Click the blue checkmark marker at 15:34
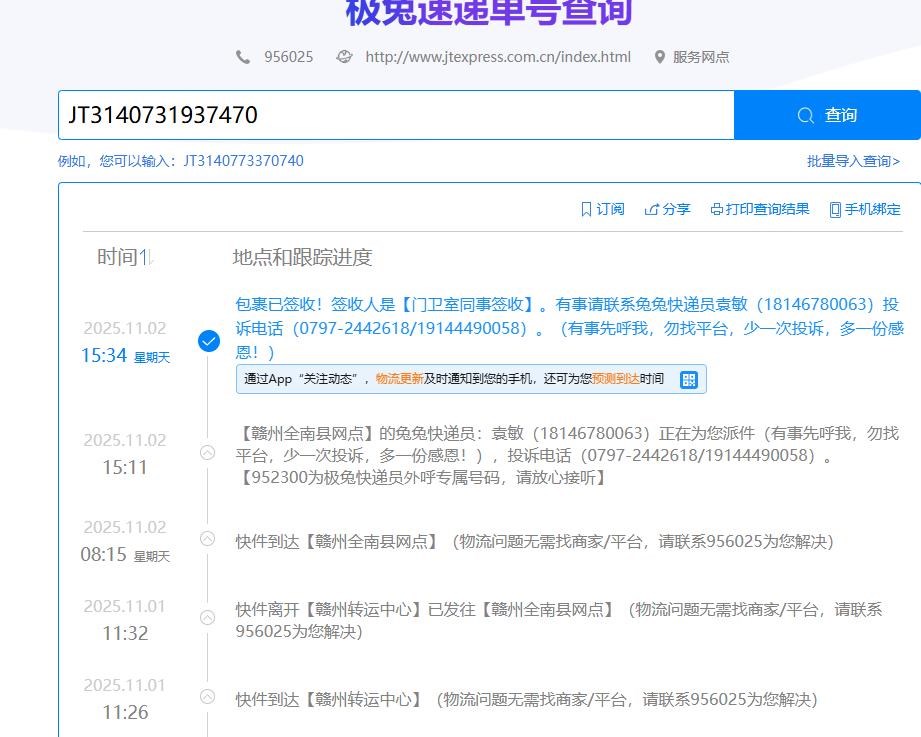Viewport: 921px width, 737px height. [x=208, y=341]
